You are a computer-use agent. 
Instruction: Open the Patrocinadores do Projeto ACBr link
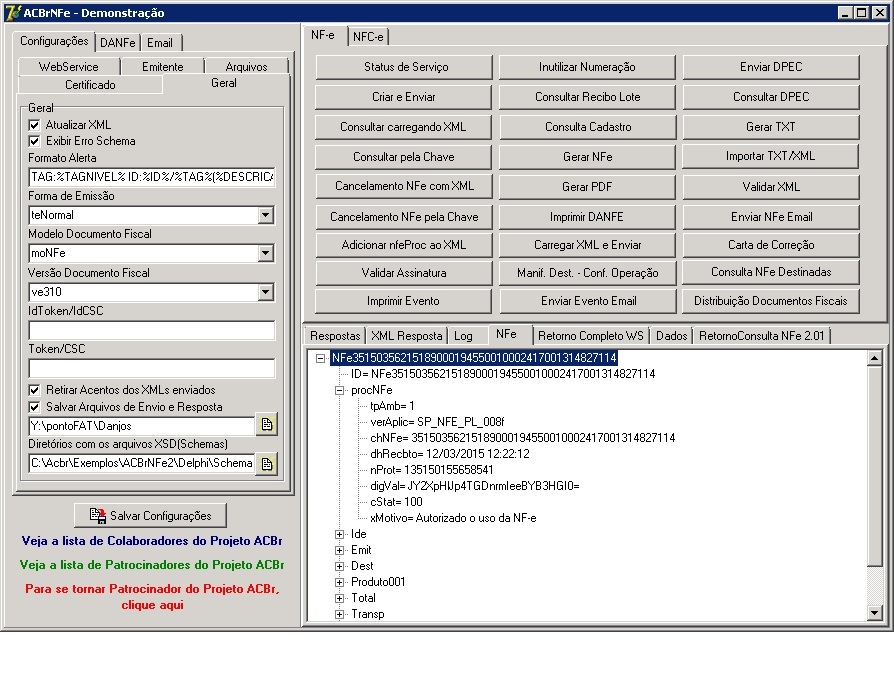(152, 565)
